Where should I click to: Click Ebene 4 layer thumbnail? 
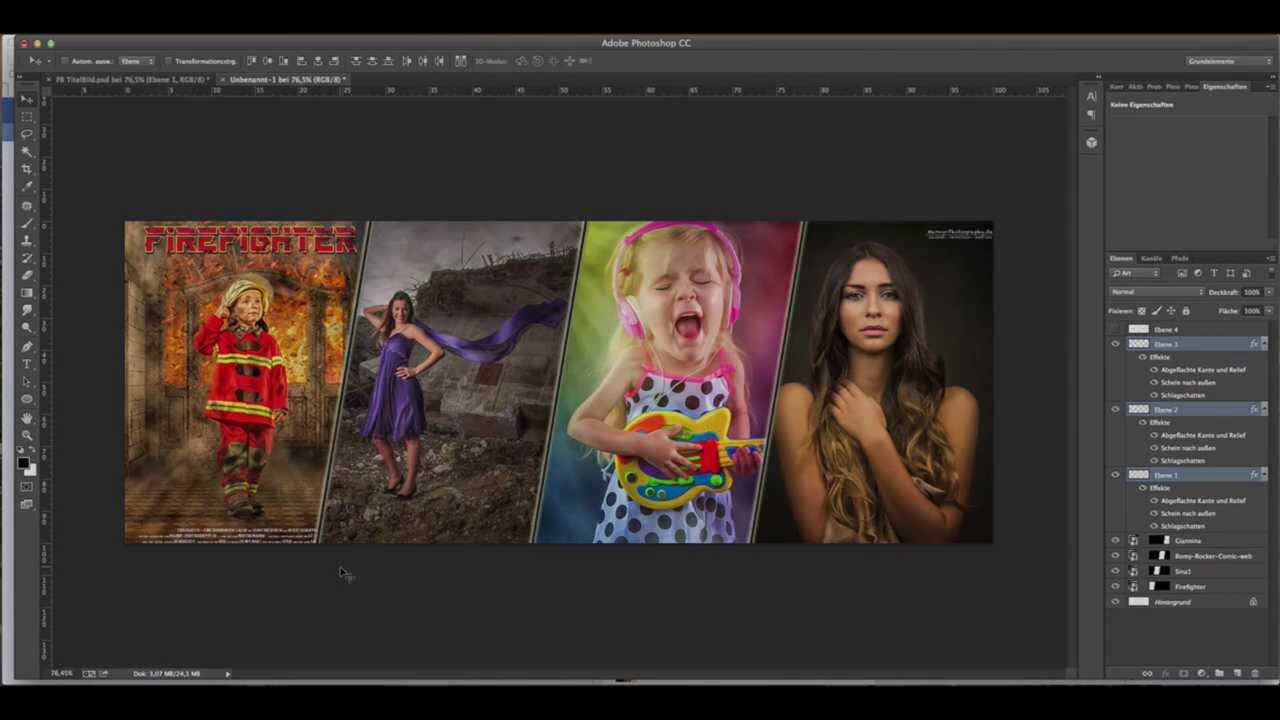tap(1138, 329)
